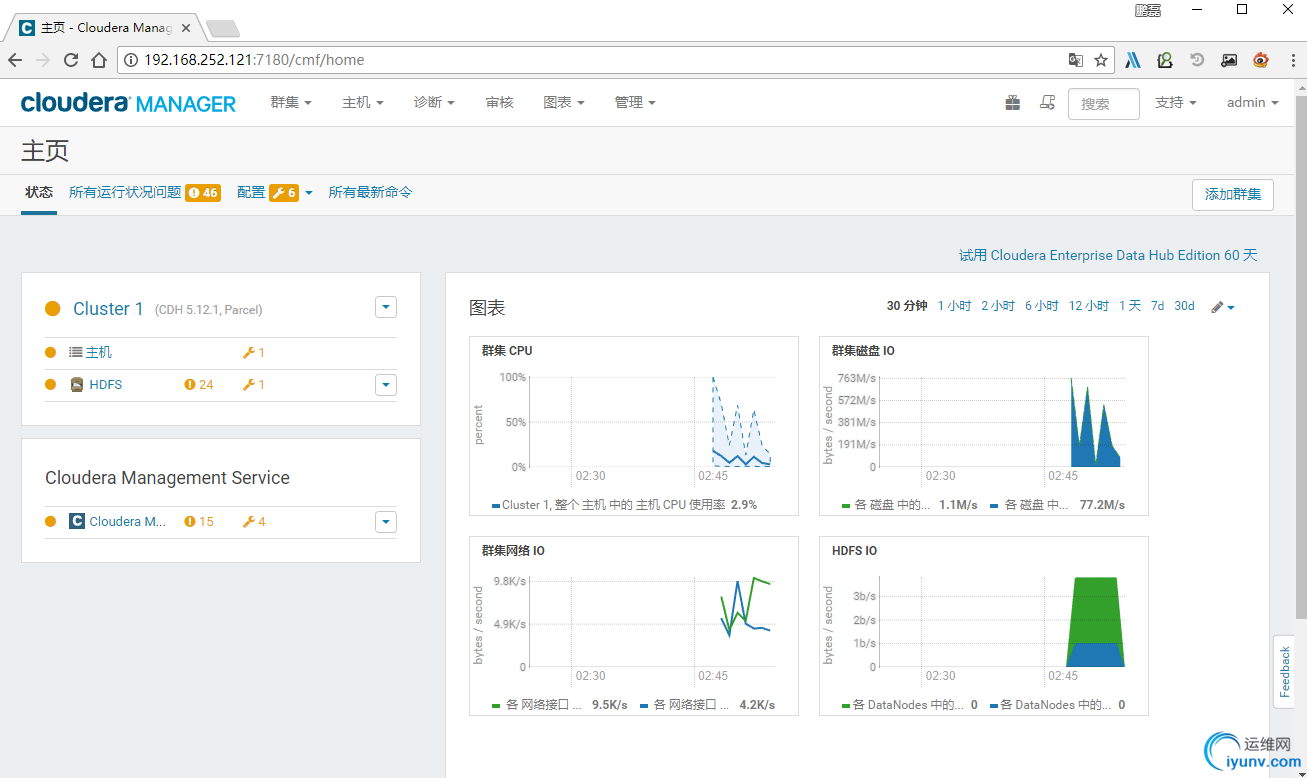
Task: Go to the 审核 page
Action: (500, 103)
